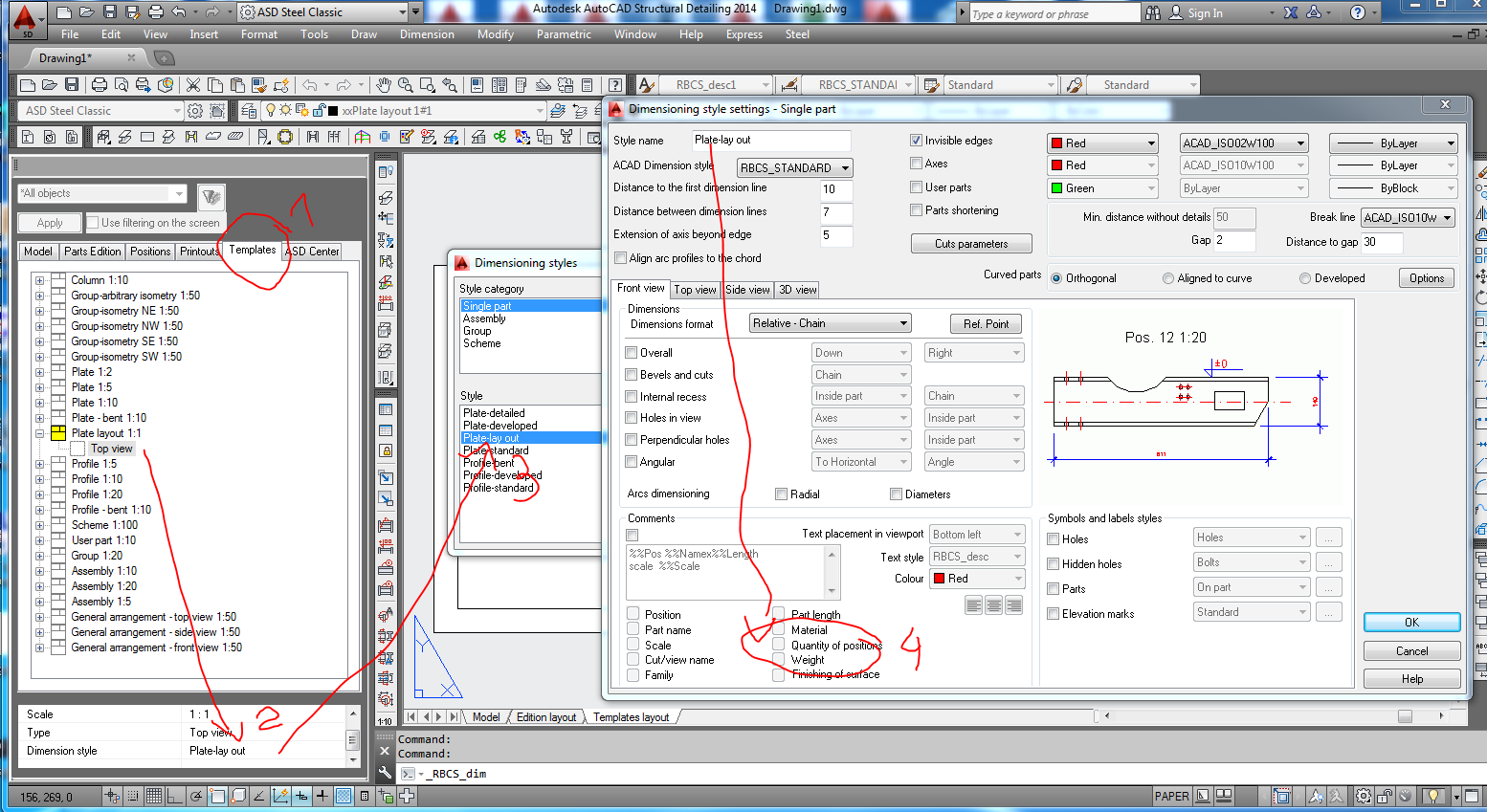Viewport: 1487px width, 812px height.
Task: Select the Developed radio button
Action: (1304, 278)
